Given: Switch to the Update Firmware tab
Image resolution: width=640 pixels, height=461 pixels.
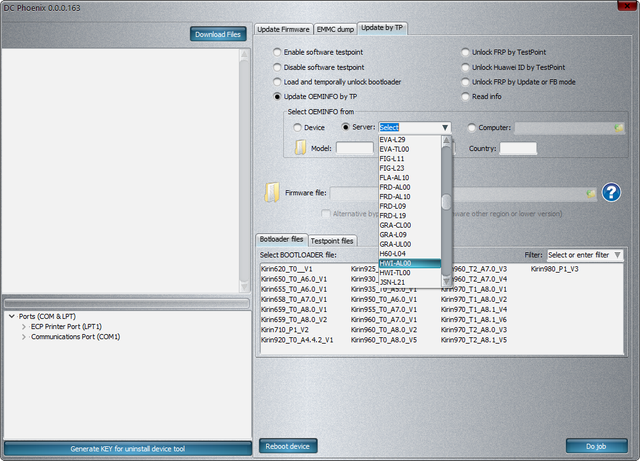Looking at the screenshot, I should point(283,29).
